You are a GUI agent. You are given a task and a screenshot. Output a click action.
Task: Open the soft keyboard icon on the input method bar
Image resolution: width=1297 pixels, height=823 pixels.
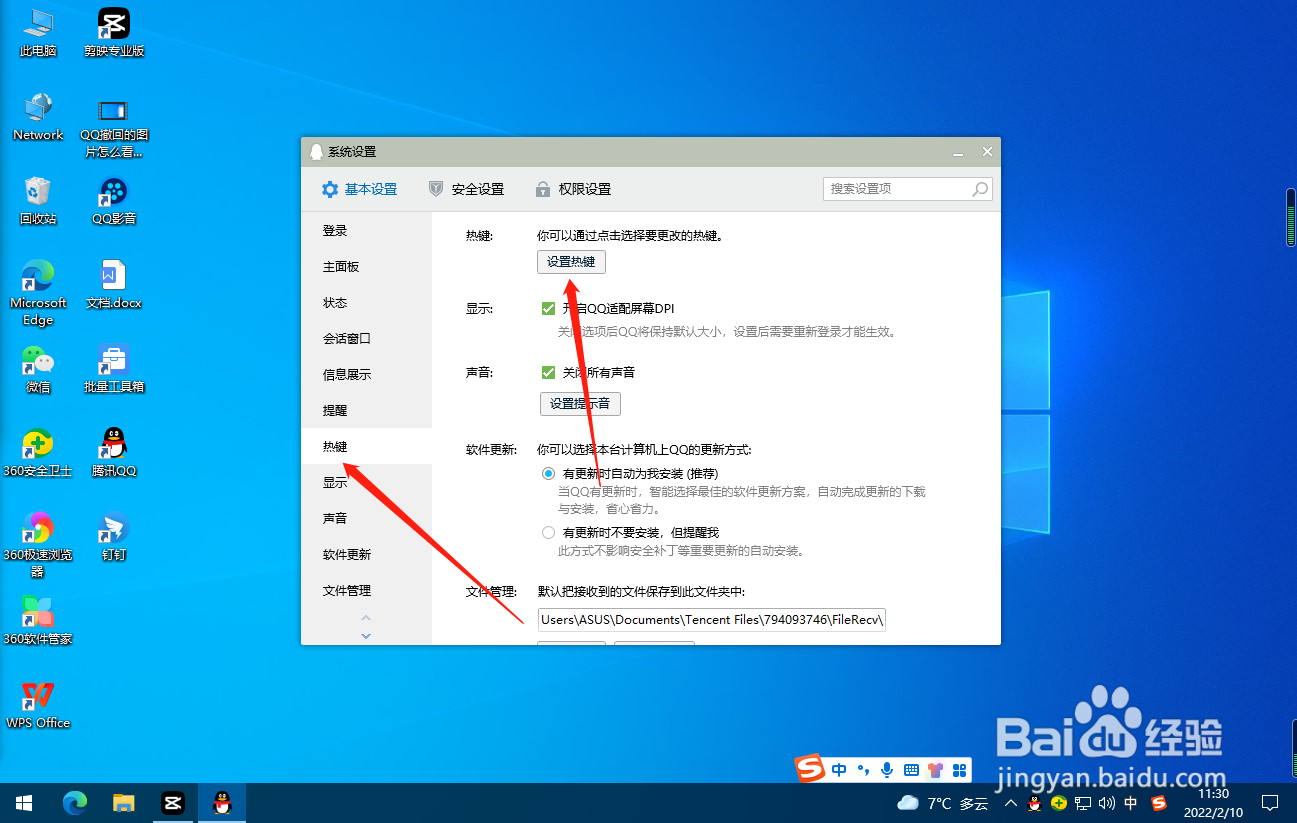point(911,769)
